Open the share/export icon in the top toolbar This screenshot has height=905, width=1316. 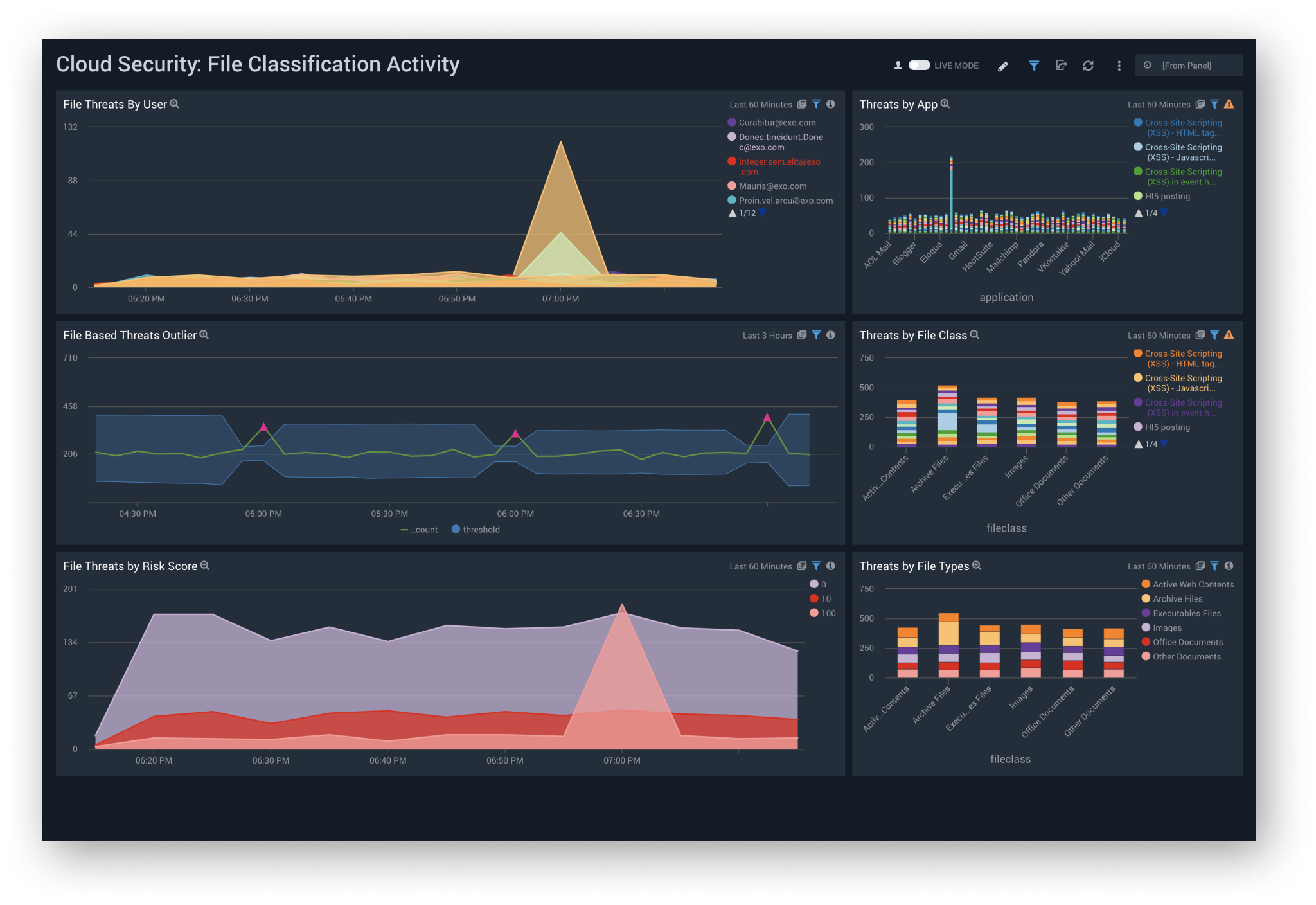pos(1061,66)
